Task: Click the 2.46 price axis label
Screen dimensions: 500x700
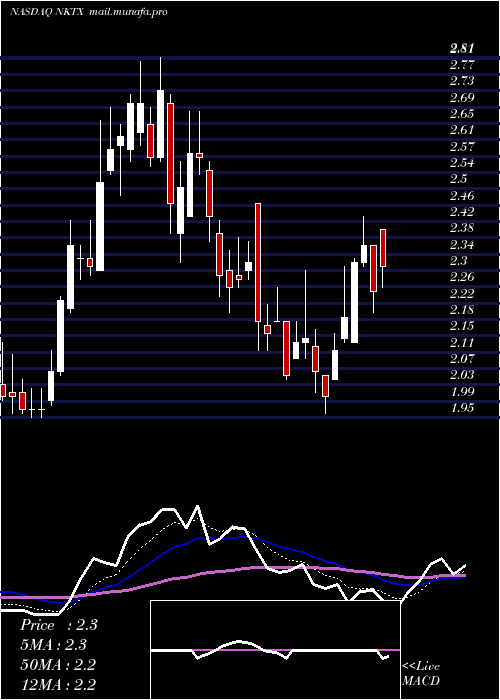Action: [462, 196]
